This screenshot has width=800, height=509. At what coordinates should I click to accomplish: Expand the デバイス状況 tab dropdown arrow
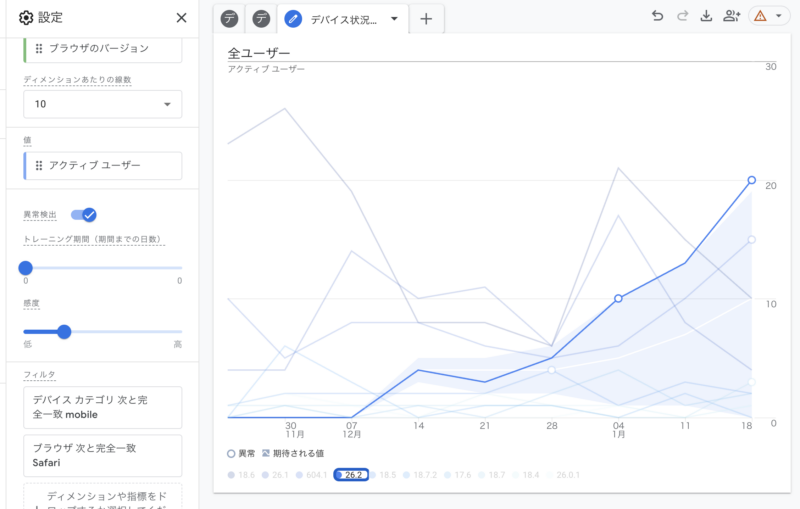tap(394, 19)
